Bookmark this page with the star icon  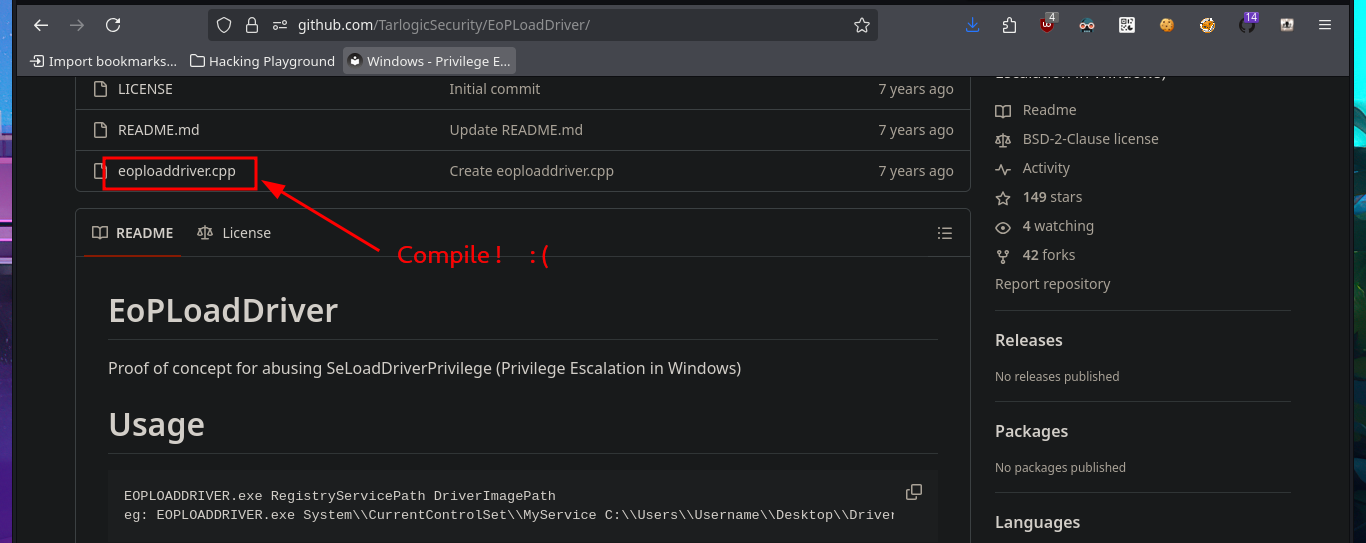tap(861, 25)
